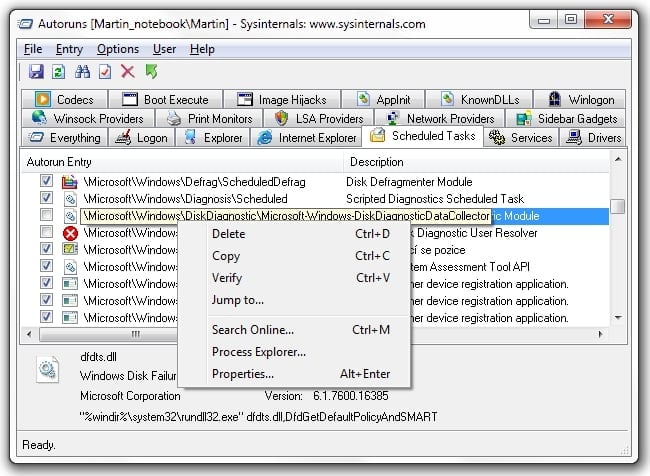Click the Description column header
The height and width of the screenshot is (476, 650).
click(476, 162)
